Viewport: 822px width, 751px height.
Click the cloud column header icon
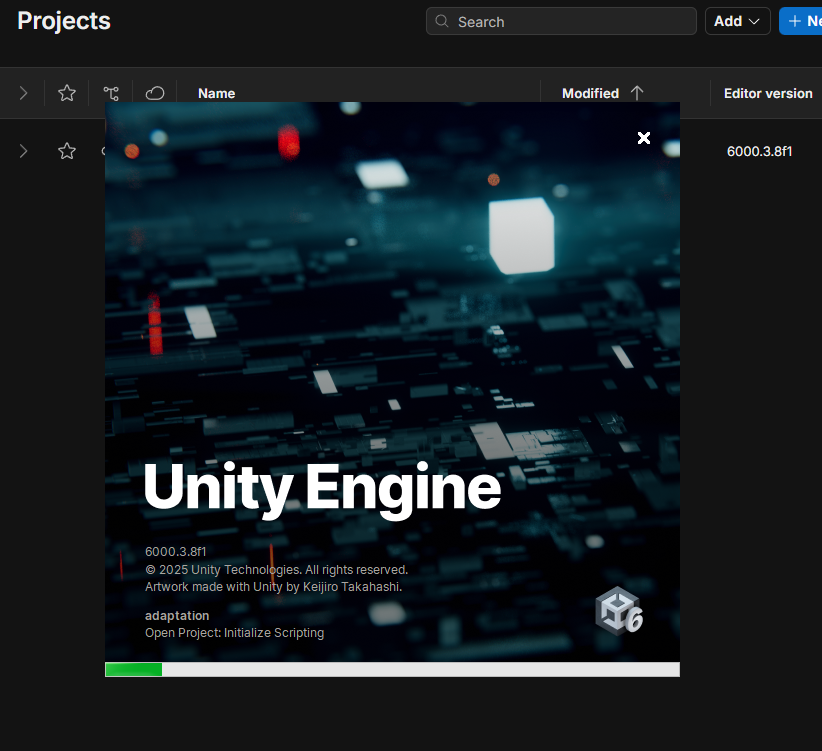(155, 93)
